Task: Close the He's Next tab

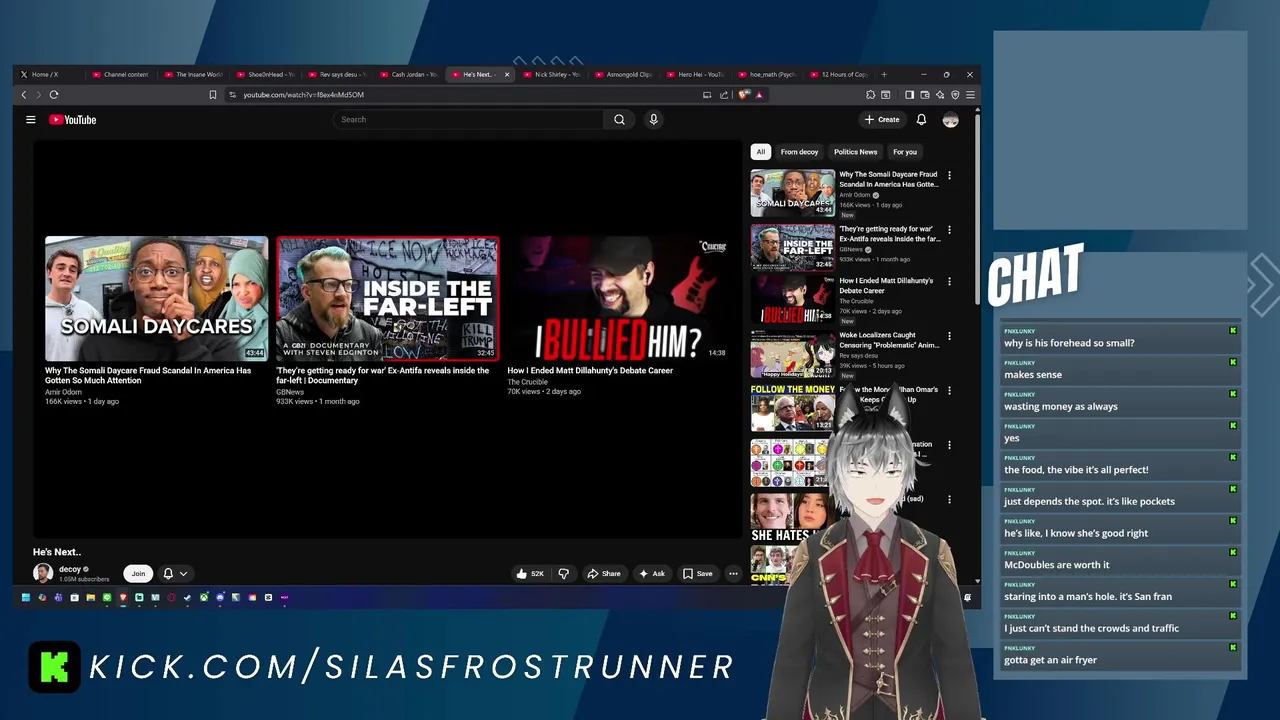Action: coord(507,74)
